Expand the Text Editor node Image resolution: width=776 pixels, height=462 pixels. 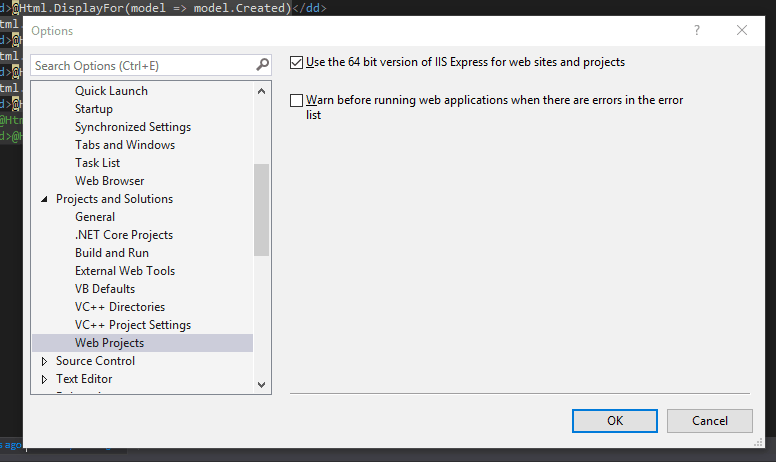click(44, 379)
